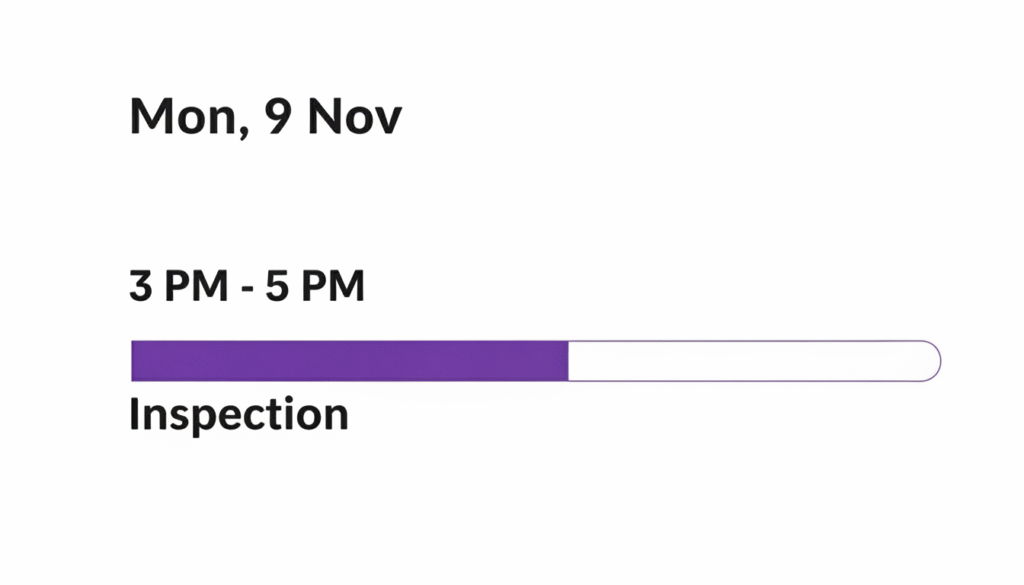The width and height of the screenshot is (1024, 585).
Task: Click the empty white part of the progress bar
Action: coord(750,361)
